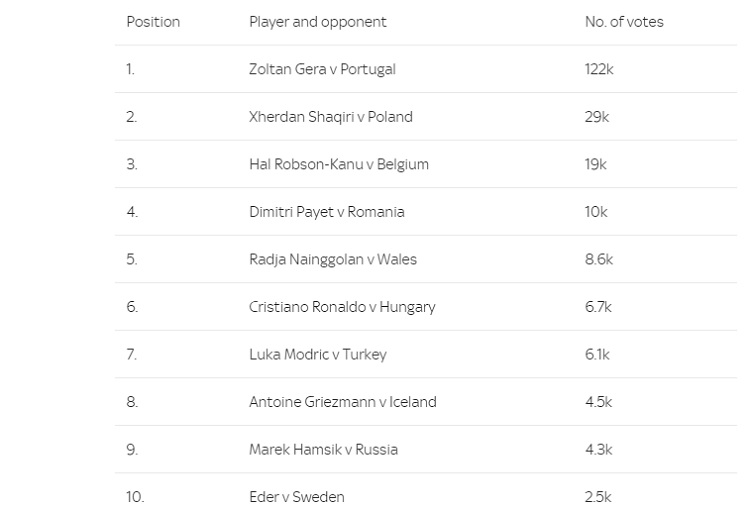The height and width of the screenshot is (512, 750).
Task: Select Luka Modric v Turkey row
Action: [426, 354]
